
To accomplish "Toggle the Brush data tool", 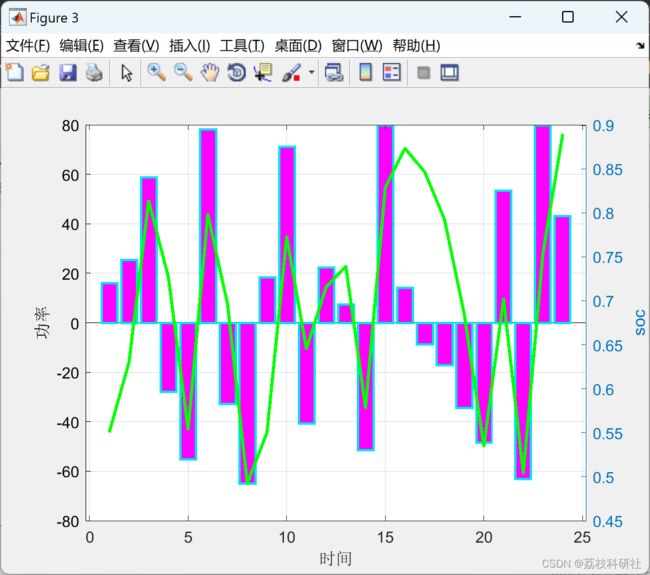I will 291,73.
